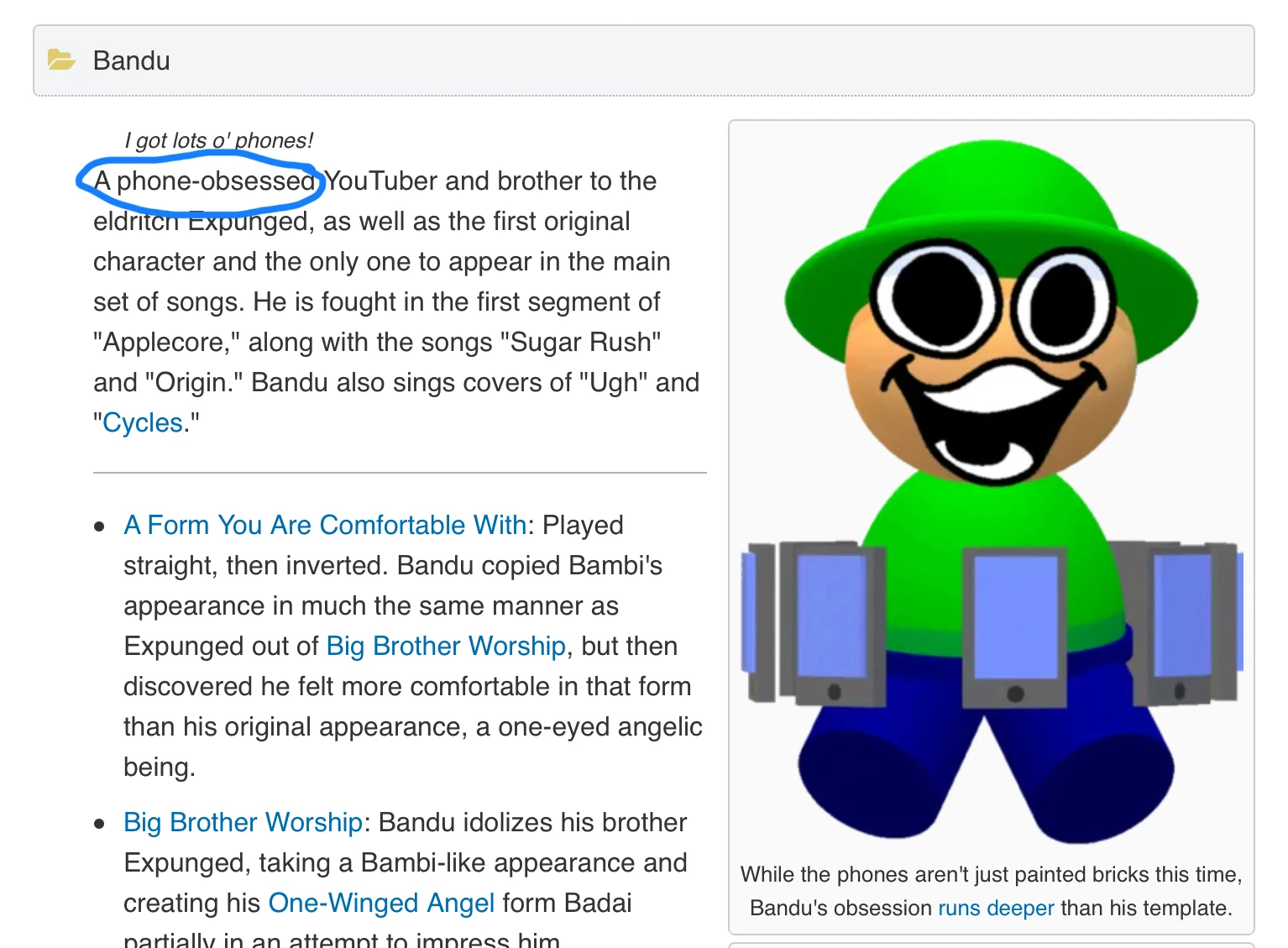The width and height of the screenshot is (1288, 948).
Task: Click the bullet before "Big Brother Worship"
Action: (100, 824)
